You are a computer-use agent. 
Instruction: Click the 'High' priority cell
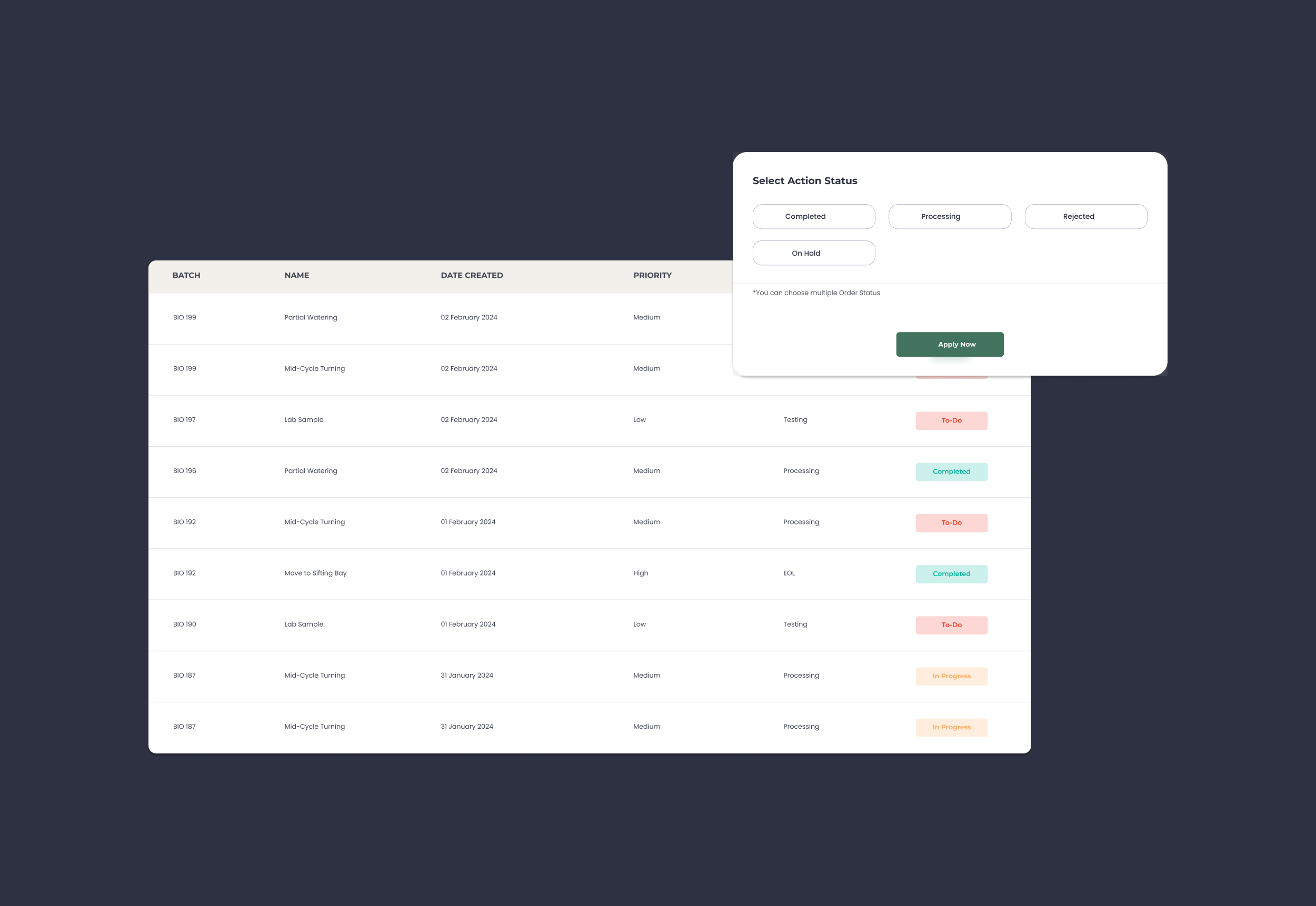pyautogui.click(x=640, y=573)
